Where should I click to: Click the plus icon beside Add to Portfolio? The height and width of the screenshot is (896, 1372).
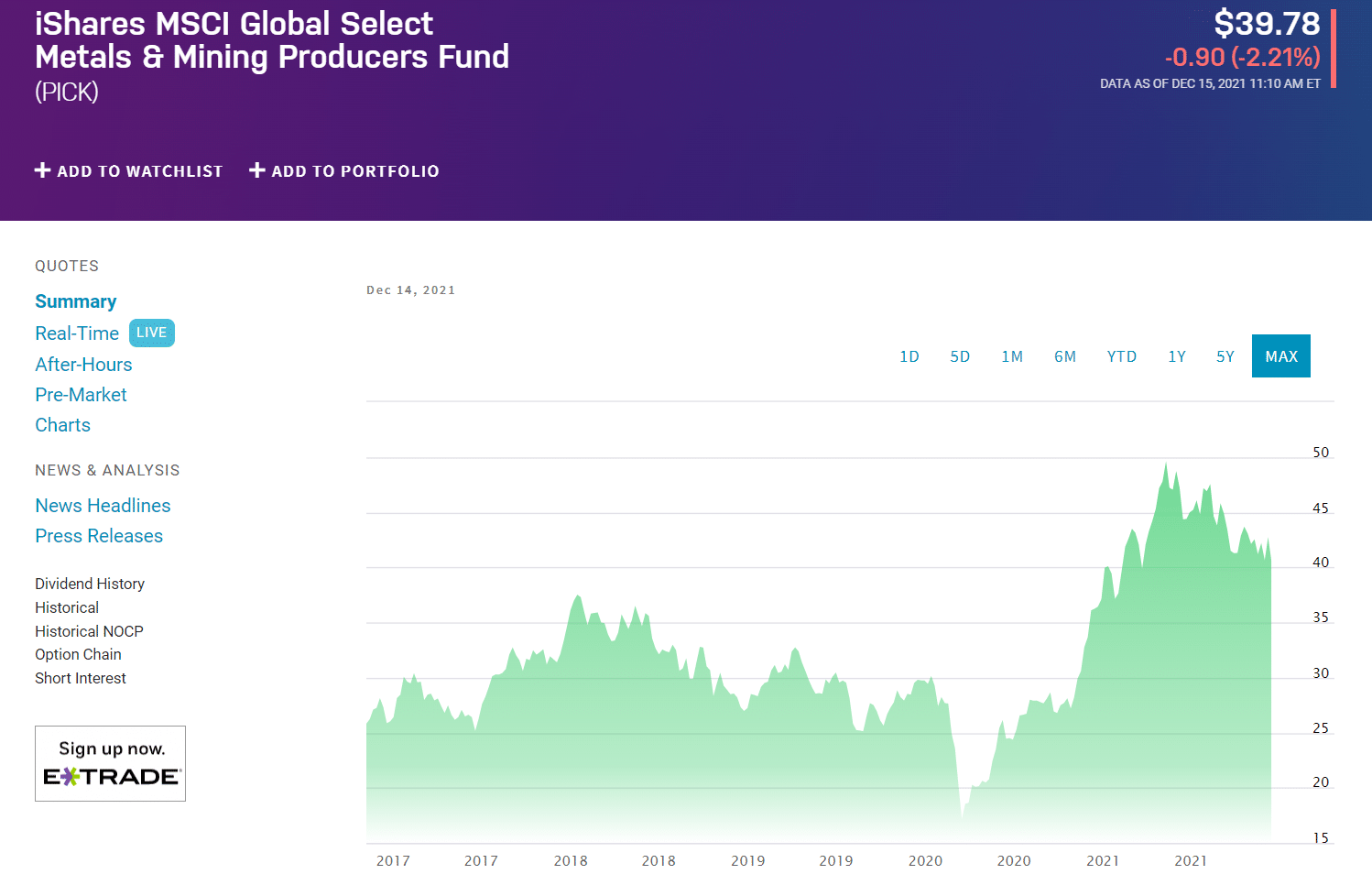pyautogui.click(x=257, y=170)
